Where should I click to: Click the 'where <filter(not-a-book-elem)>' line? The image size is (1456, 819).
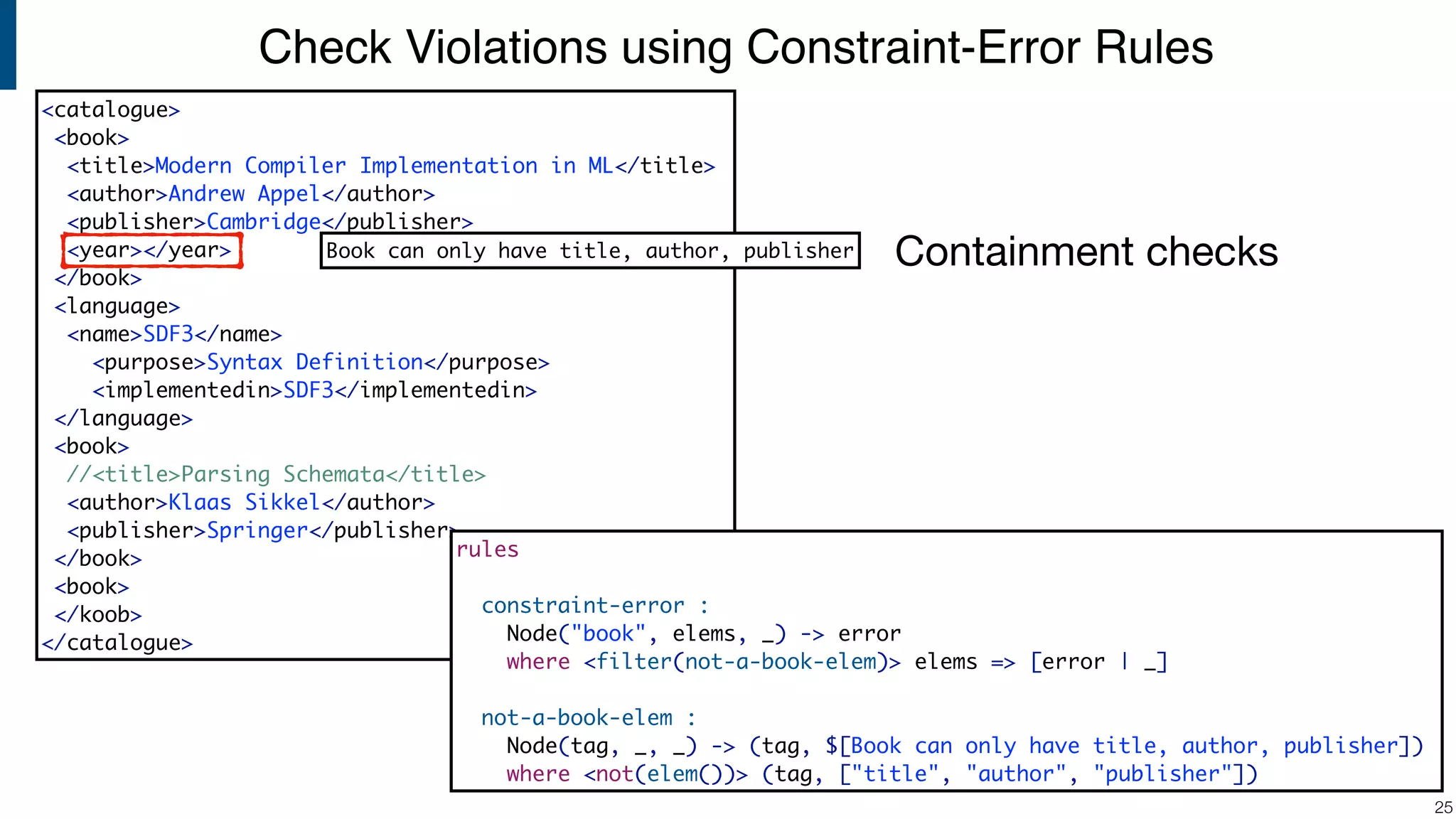(x=837, y=662)
